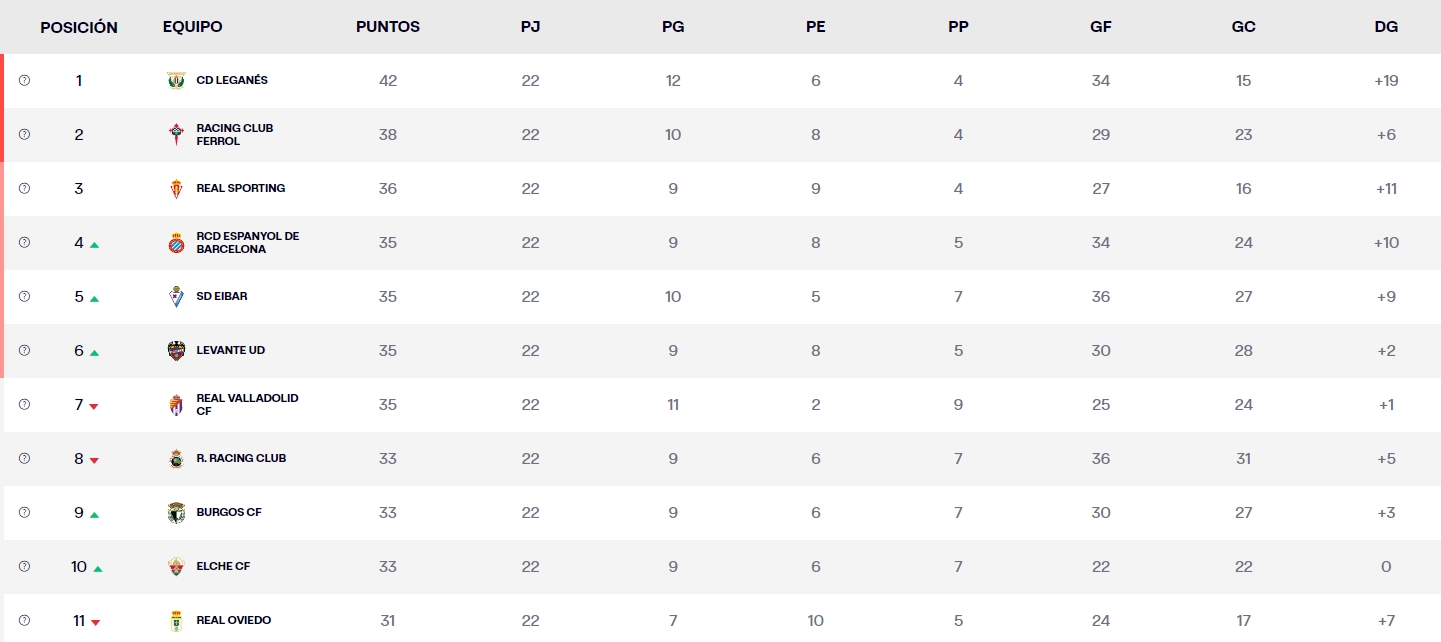Sort the table by DG column
Screen dimensions: 1441x642
point(1386,27)
